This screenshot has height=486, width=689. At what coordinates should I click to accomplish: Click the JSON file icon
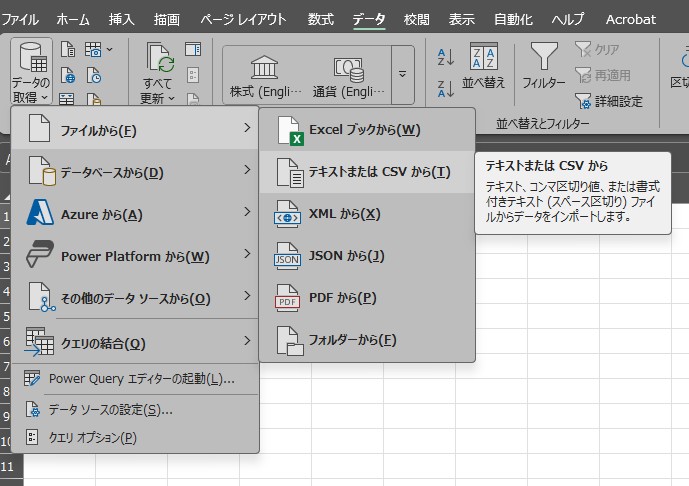287,256
